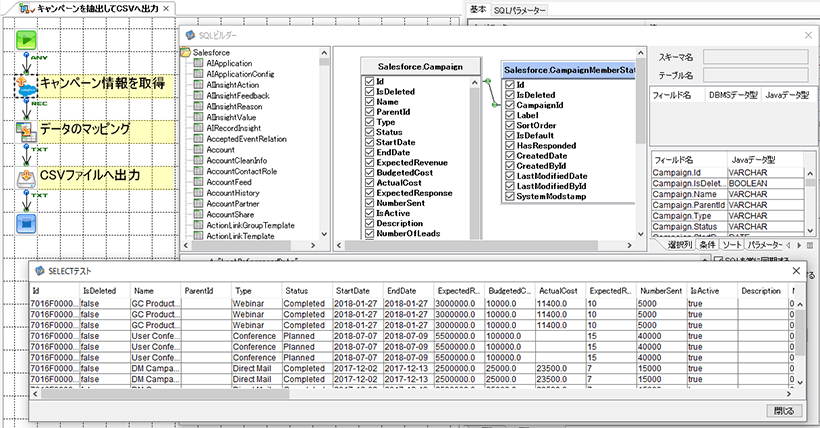820x428 pixels.
Task: Click the AccountShare table icon
Action: click(x=198, y=215)
